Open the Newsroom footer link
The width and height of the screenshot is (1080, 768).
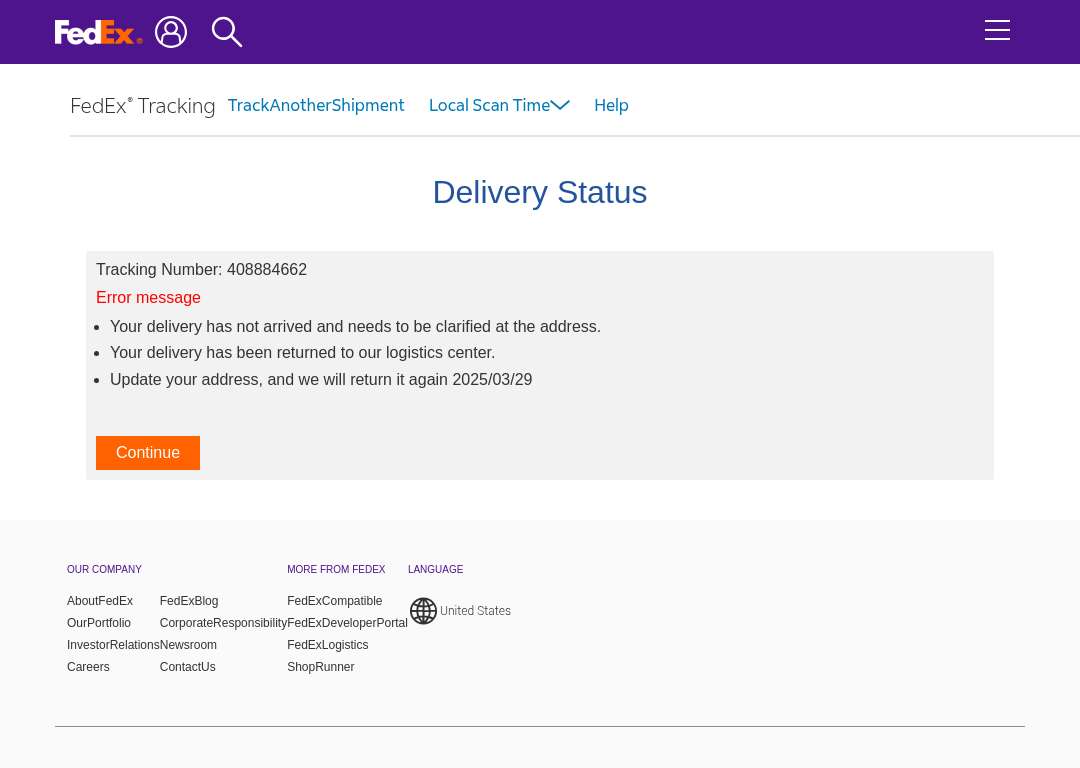tap(188, 645)
